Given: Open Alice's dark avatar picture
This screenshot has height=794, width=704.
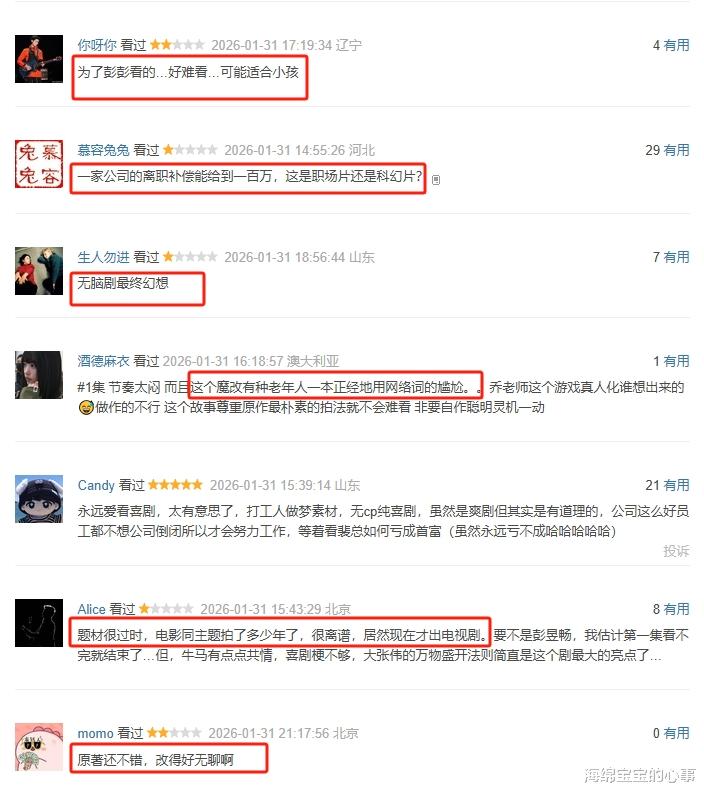Looking at the screenshot, I should [39, 623].
